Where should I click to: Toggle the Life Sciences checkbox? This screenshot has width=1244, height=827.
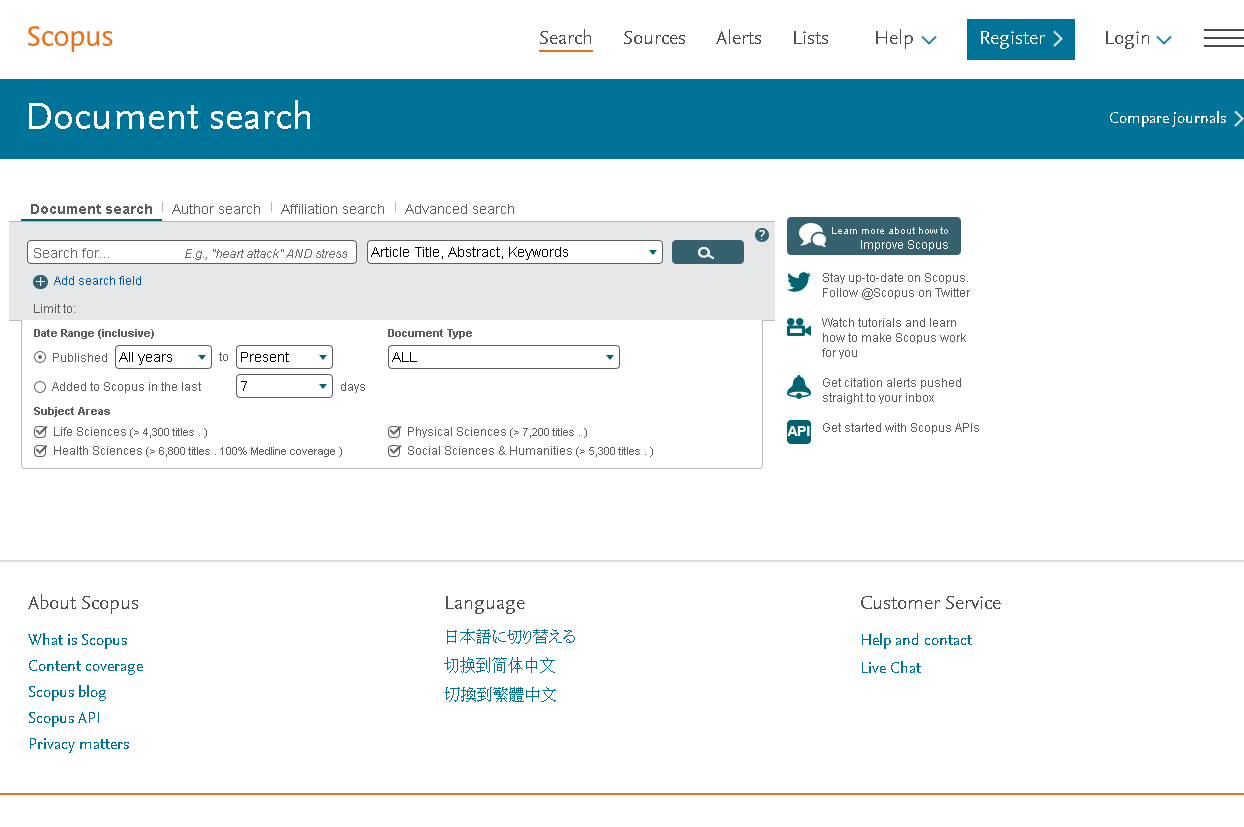pyautogui.click(x=41, y=432)
